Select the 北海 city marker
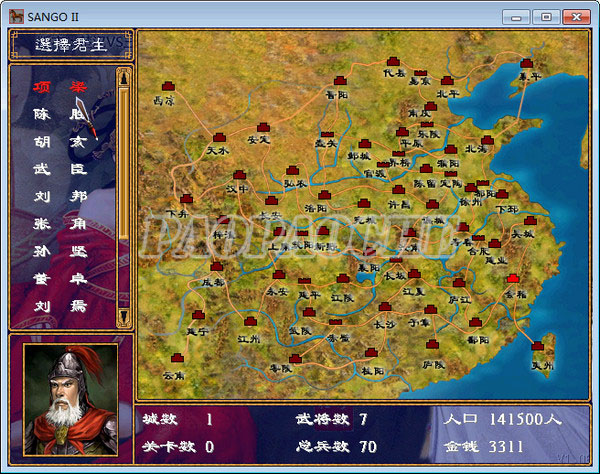The width and height of the screenshot is (600, 474). pyautogui.click(x=487, y=140)
